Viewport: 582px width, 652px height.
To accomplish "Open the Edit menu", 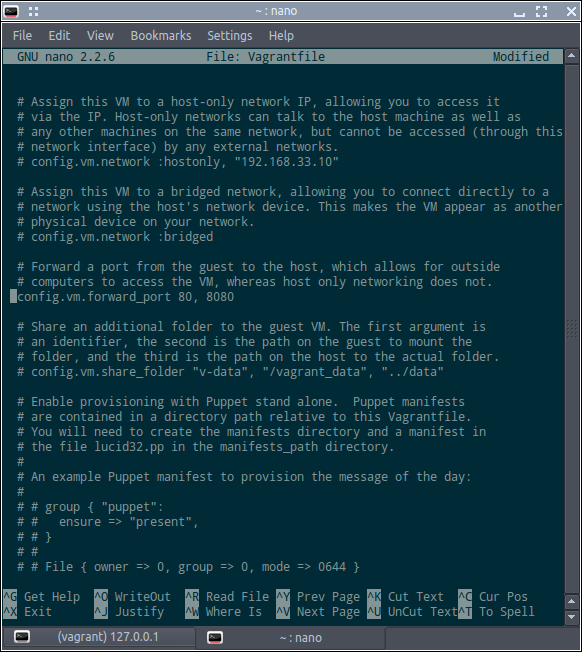I will click(59, 36).
